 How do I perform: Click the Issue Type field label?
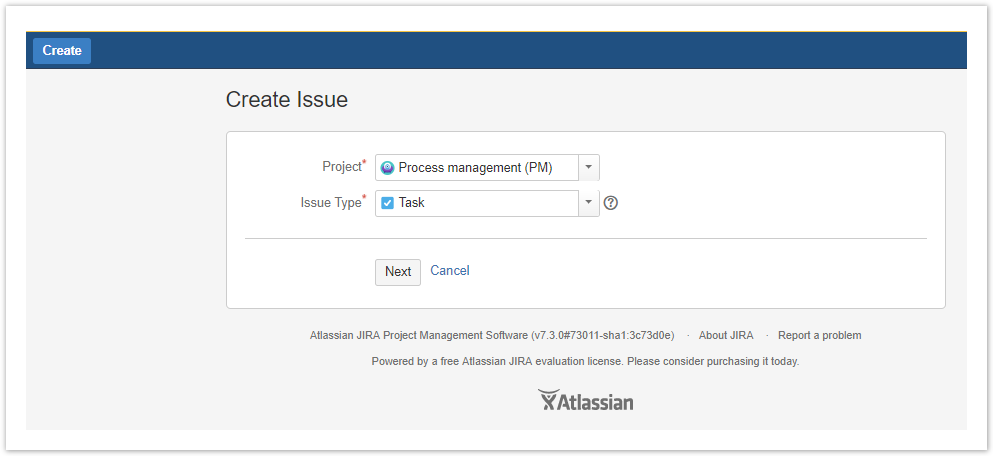click(x=330, y=203)
